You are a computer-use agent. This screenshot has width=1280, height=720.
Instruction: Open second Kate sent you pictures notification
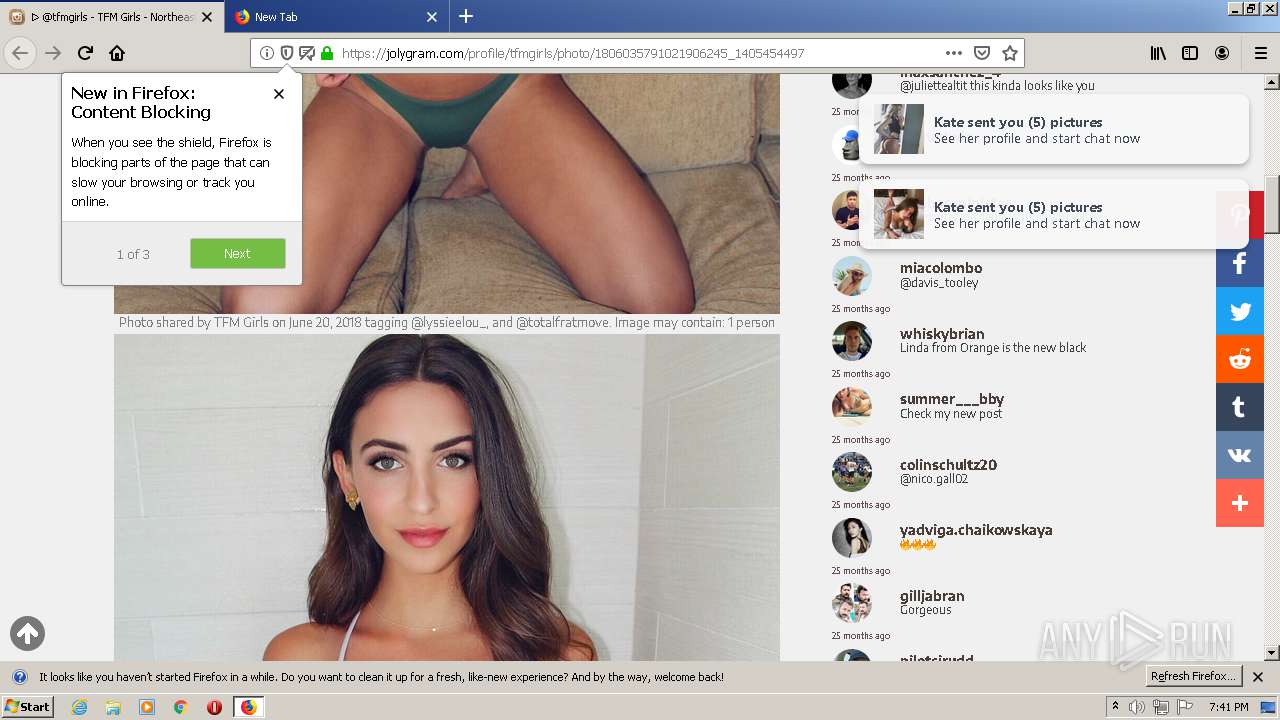1054,214
